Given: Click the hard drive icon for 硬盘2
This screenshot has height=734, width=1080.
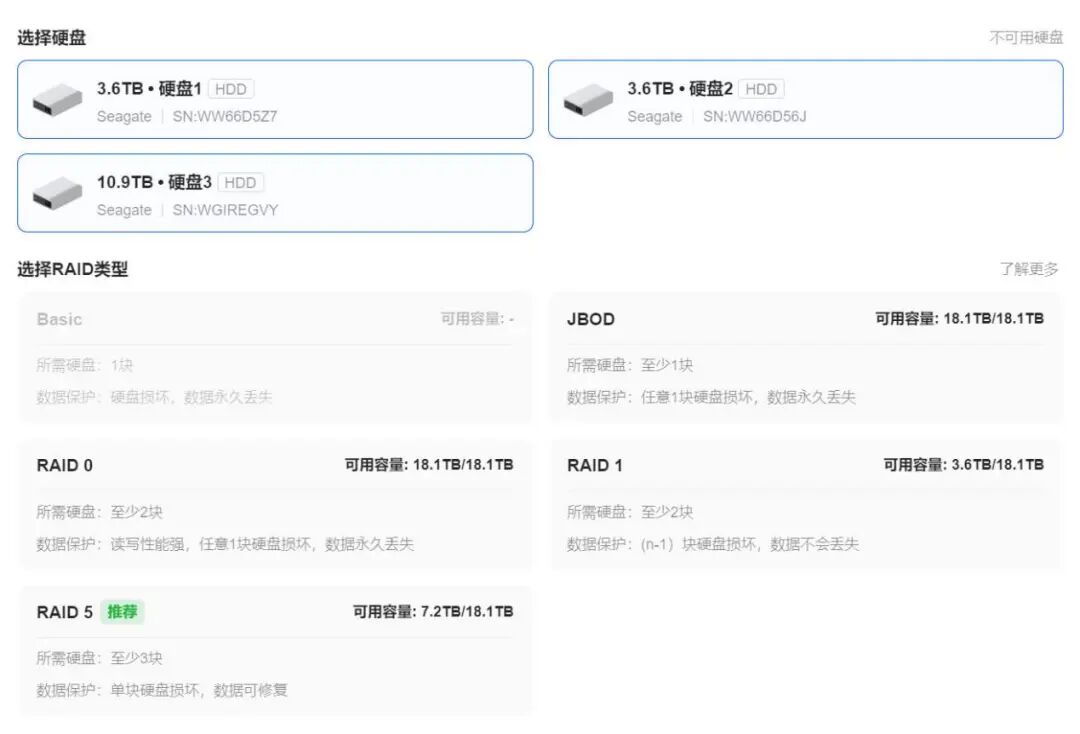Looking at the screenshot, I should click(x=588, y=100).
